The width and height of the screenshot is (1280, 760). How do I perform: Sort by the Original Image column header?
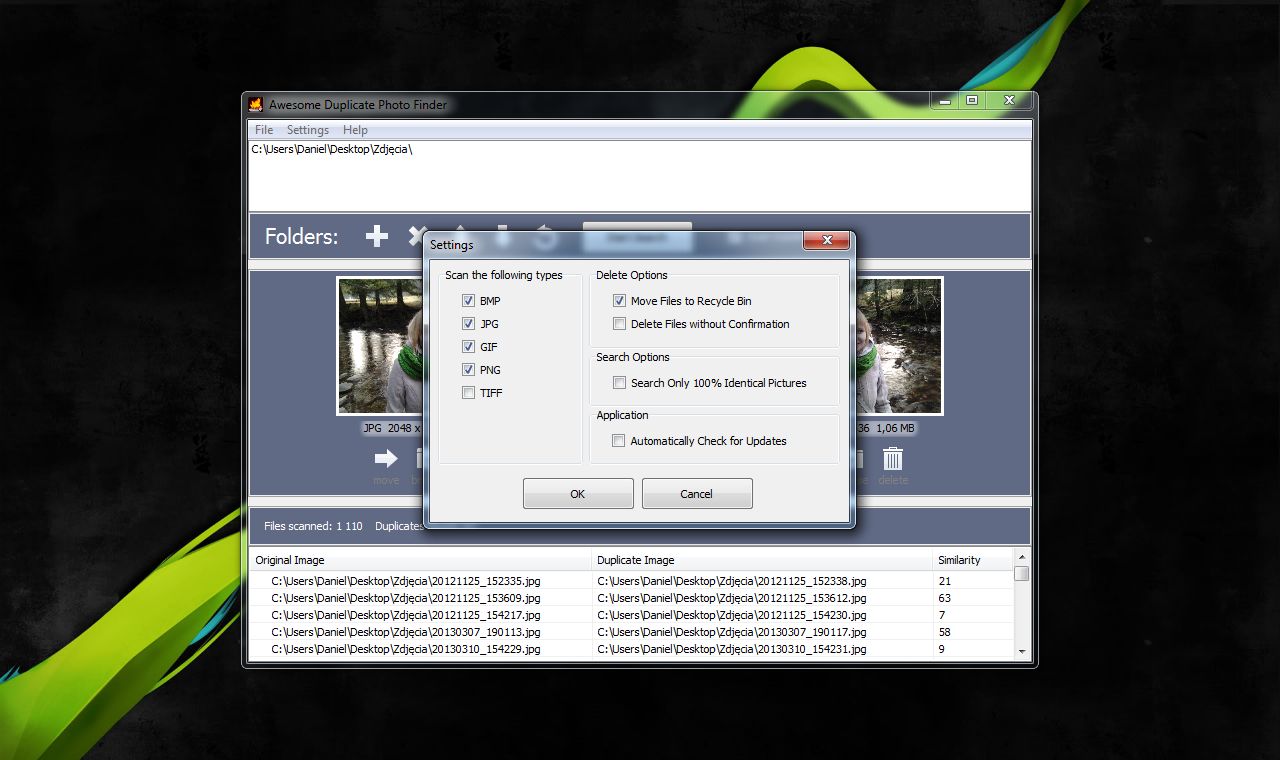[x=420, y=560]
